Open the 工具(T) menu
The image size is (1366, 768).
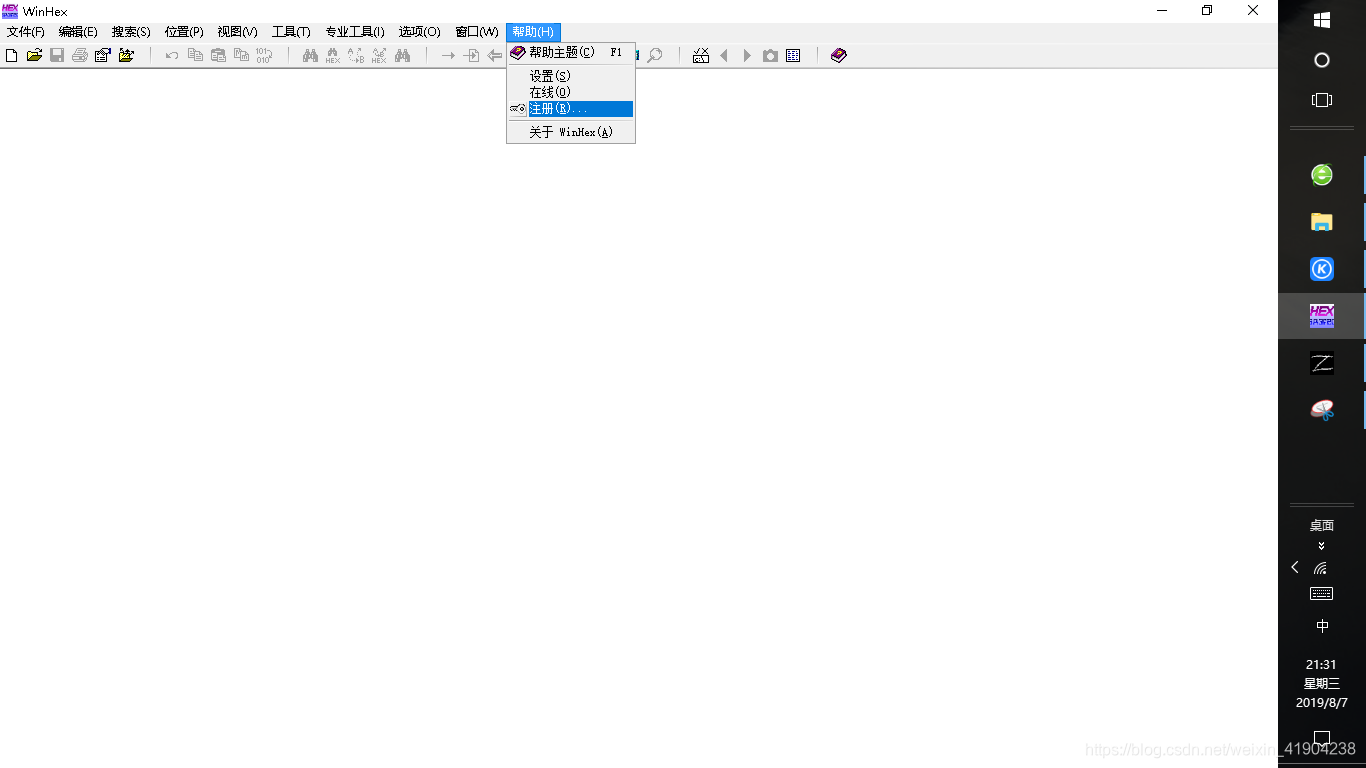291,32
